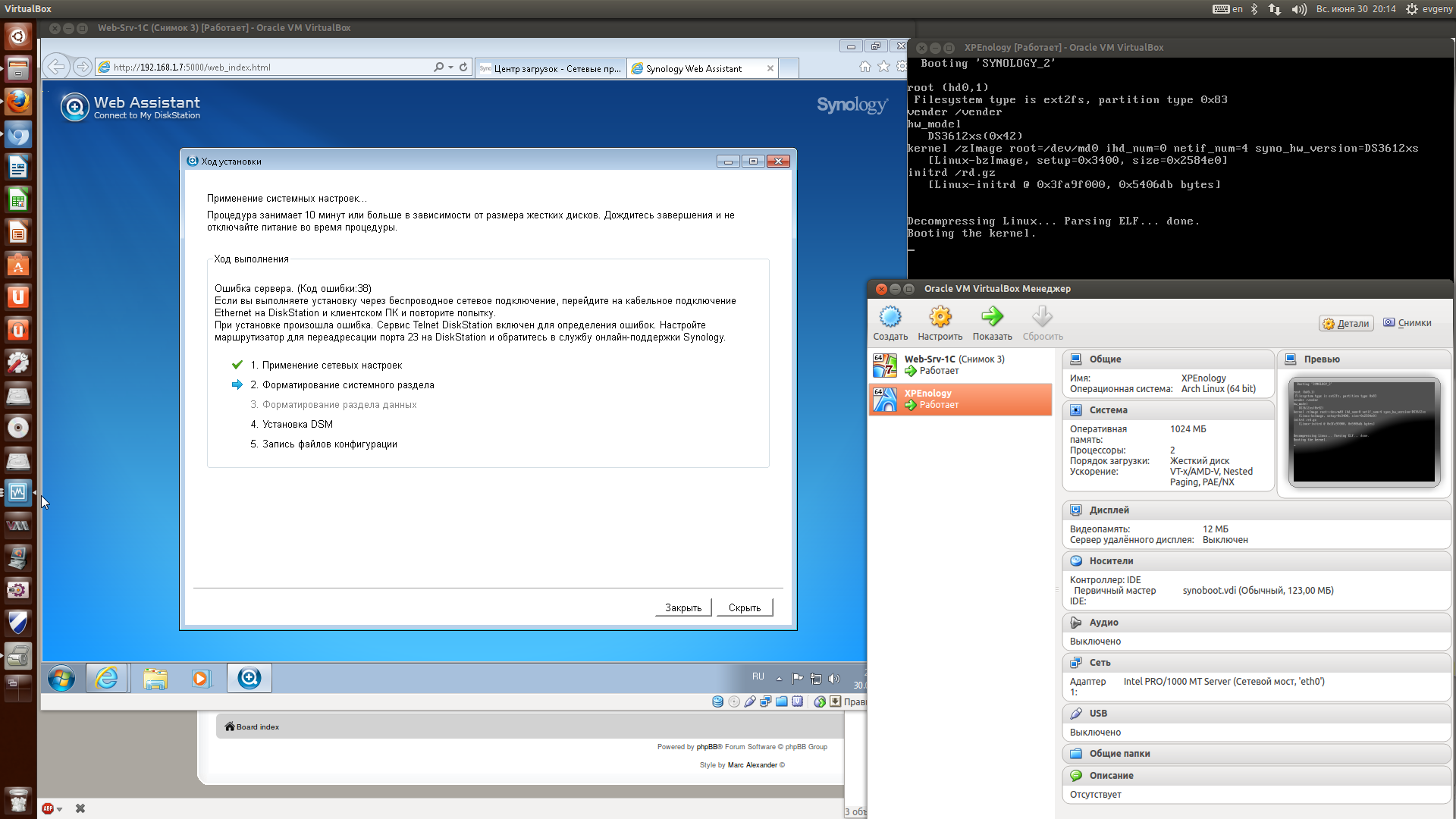1456x819 pixels.
Task: Click the IE address bar URL
Action: (192, 67)
